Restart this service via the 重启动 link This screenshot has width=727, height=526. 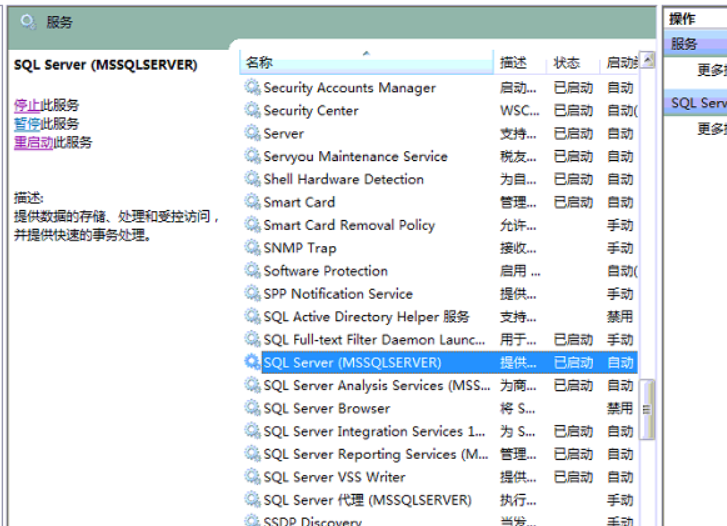pyautogui.click(x=33, y=142)
